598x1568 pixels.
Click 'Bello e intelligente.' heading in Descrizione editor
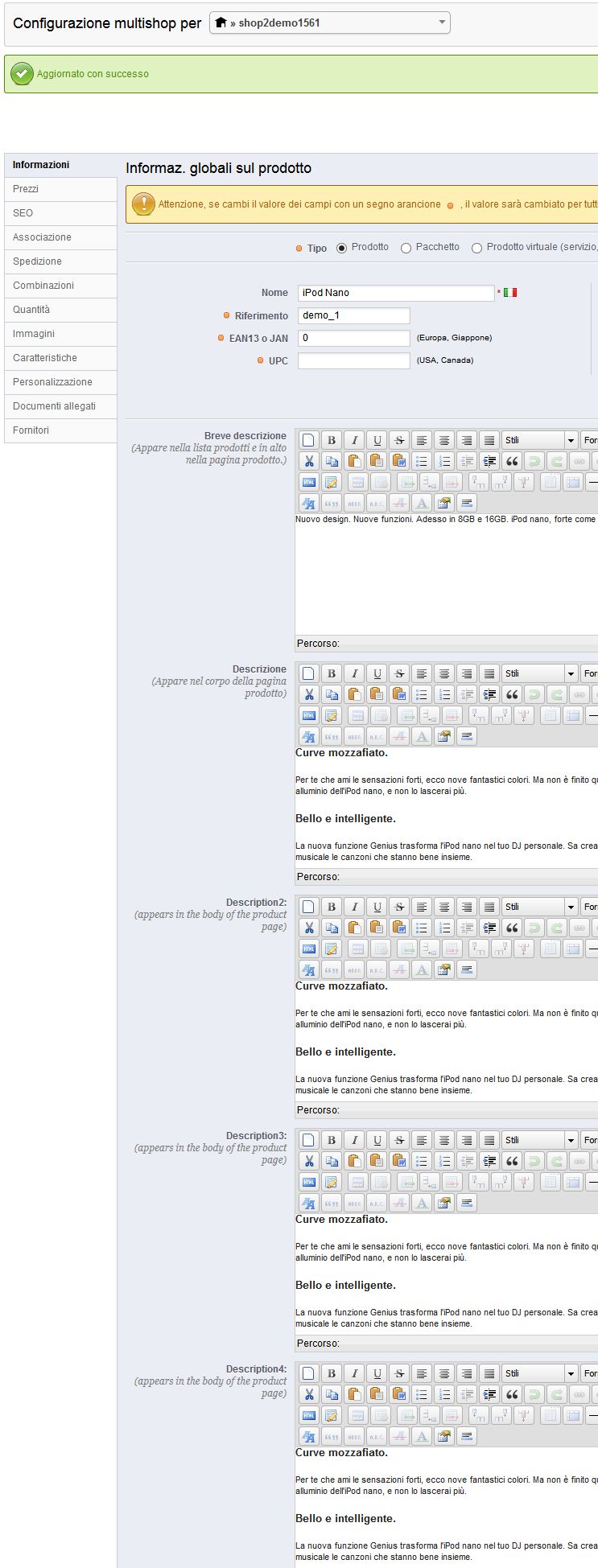point(345,819)
